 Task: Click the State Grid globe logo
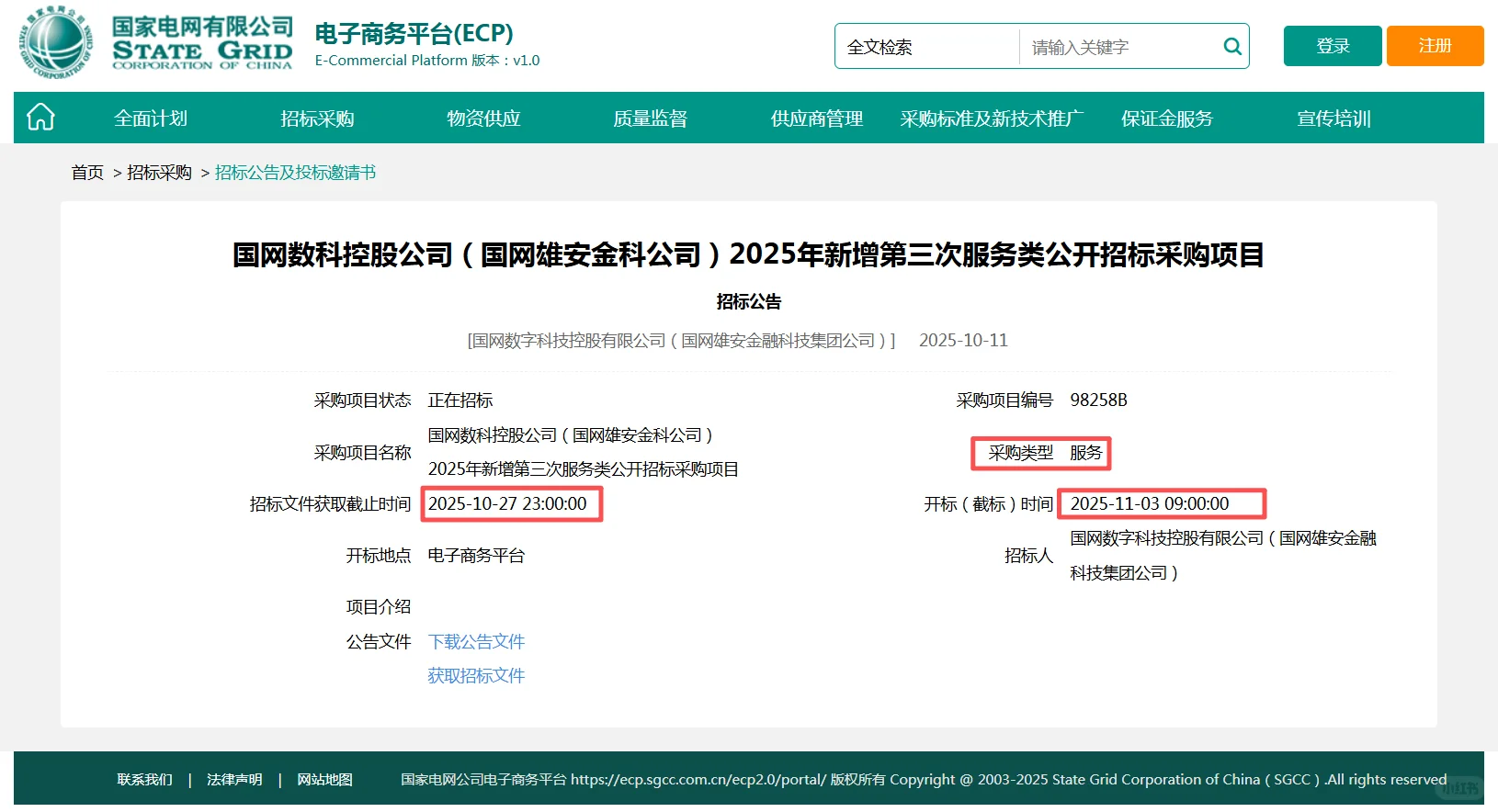coord(56,42)
